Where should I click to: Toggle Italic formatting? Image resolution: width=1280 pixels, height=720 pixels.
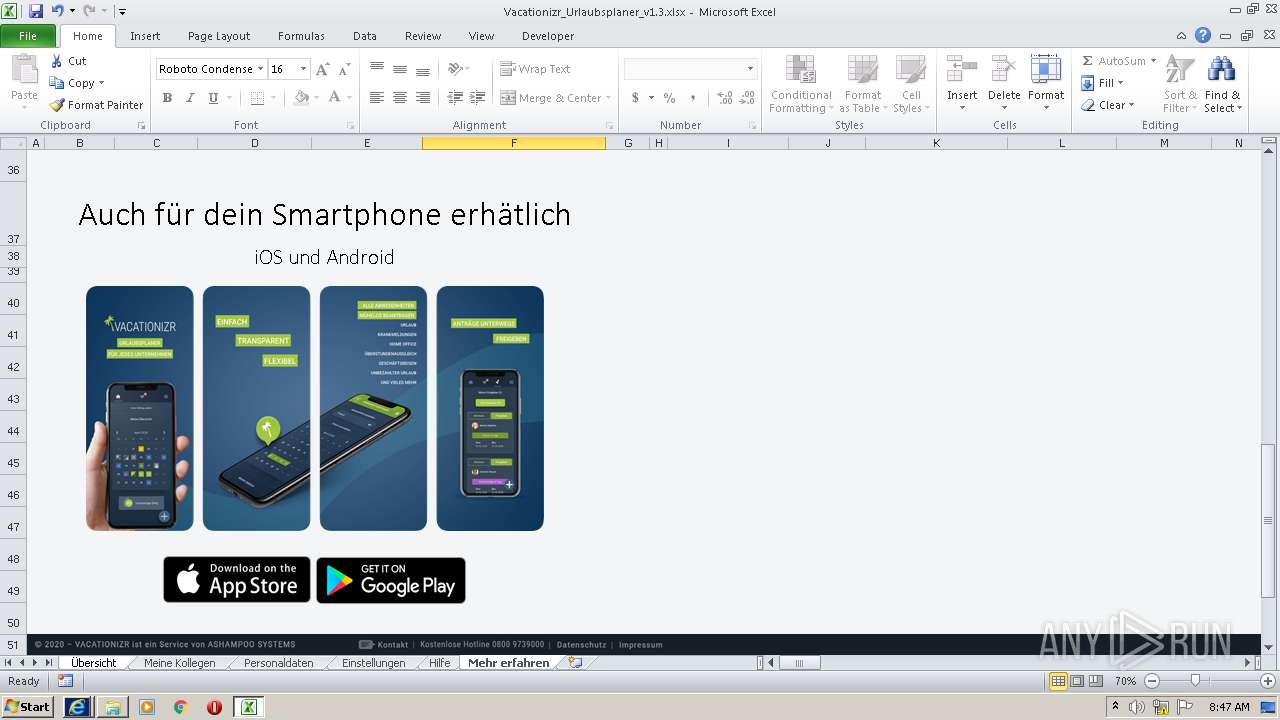(x=190, y=98)
